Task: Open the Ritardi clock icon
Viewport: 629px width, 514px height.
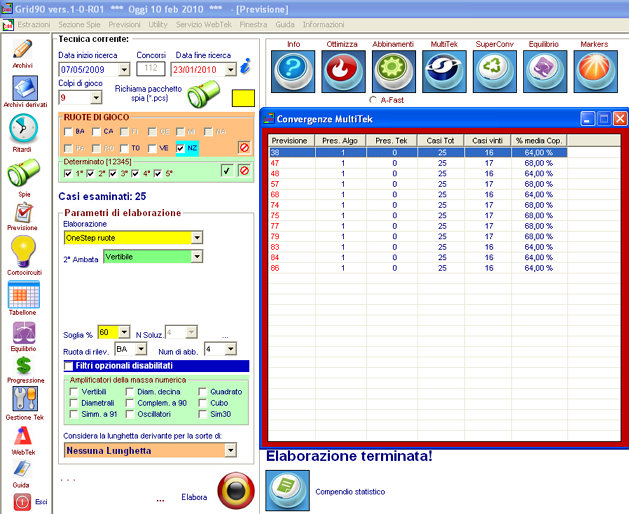Action: pyautogui.click(x=23, y=128)
